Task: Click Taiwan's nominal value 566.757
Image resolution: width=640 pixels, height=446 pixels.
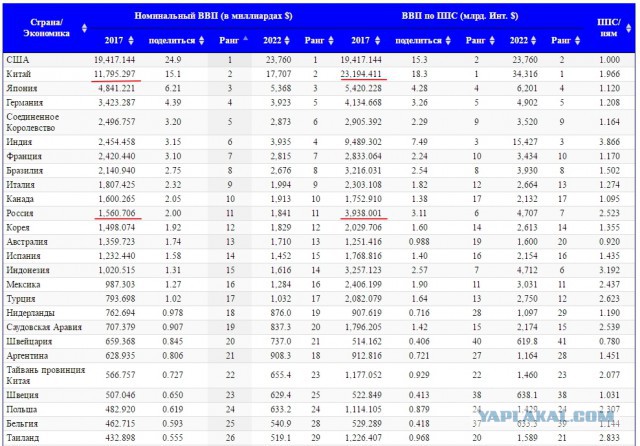Action: click(x=120, y=375)
